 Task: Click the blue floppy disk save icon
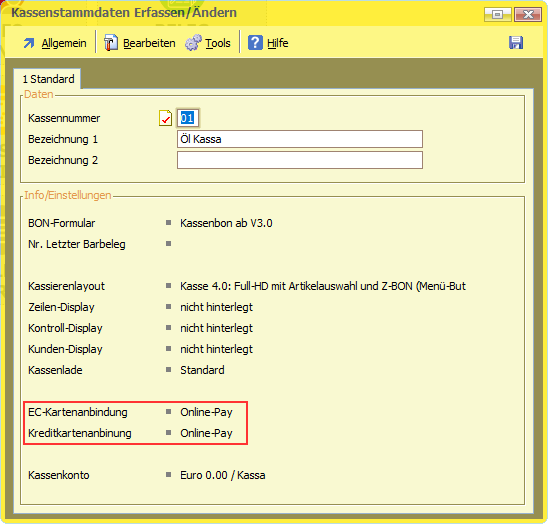pyautogui.click(x=516, y=43)
